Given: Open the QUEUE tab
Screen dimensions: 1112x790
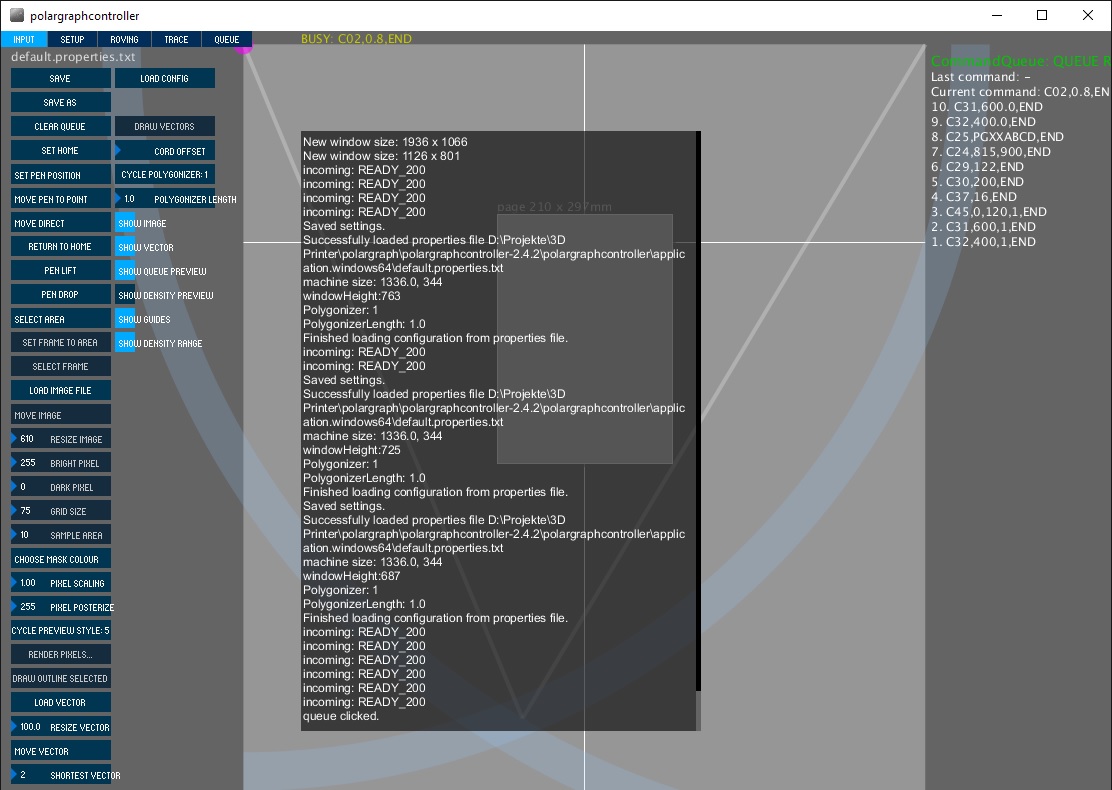Looking at the screenshot, I should click(227, 40).
